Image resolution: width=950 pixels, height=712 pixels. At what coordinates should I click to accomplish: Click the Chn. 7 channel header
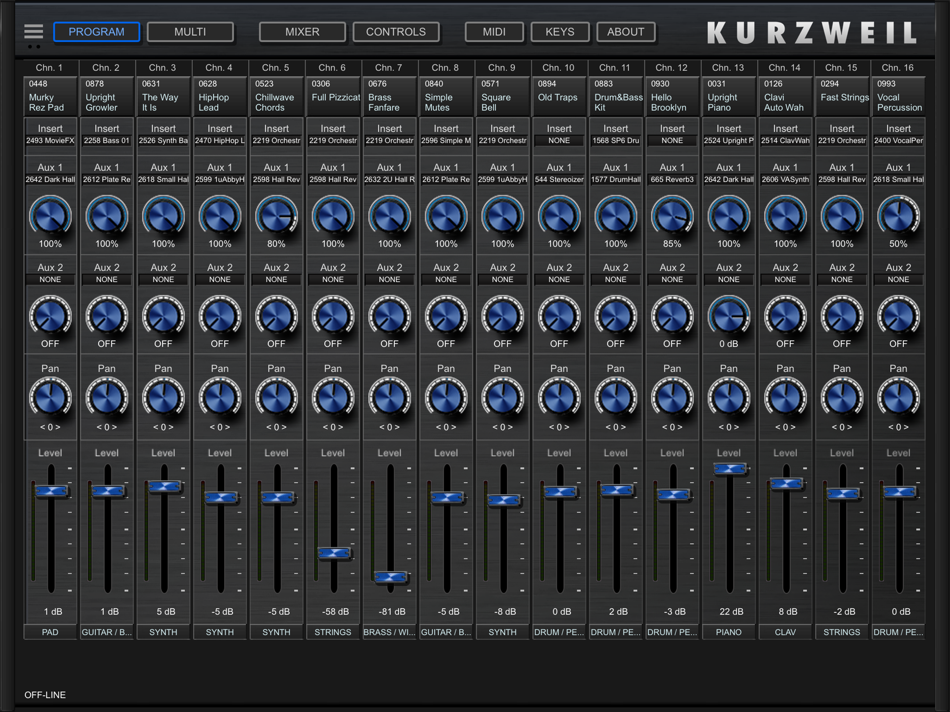click(389, 67)
